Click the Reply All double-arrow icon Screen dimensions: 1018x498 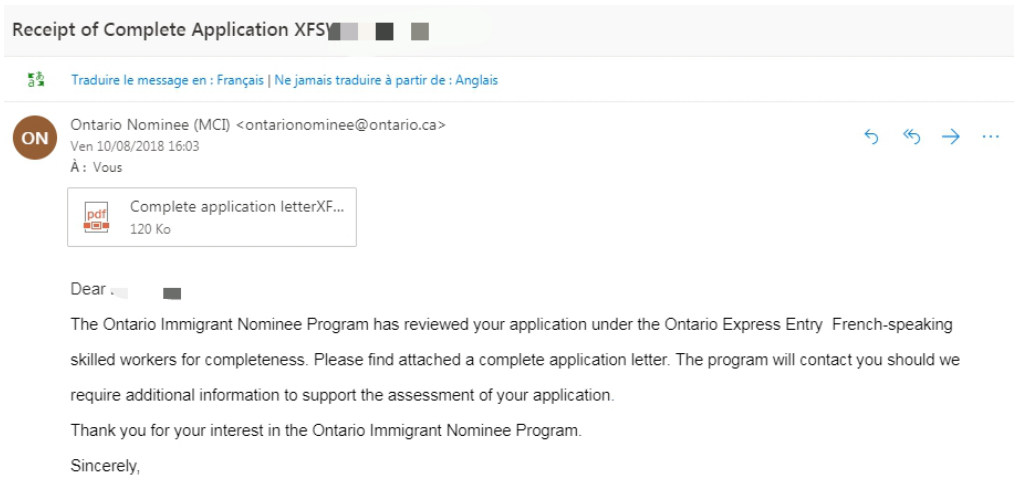[x=912, y=136]
